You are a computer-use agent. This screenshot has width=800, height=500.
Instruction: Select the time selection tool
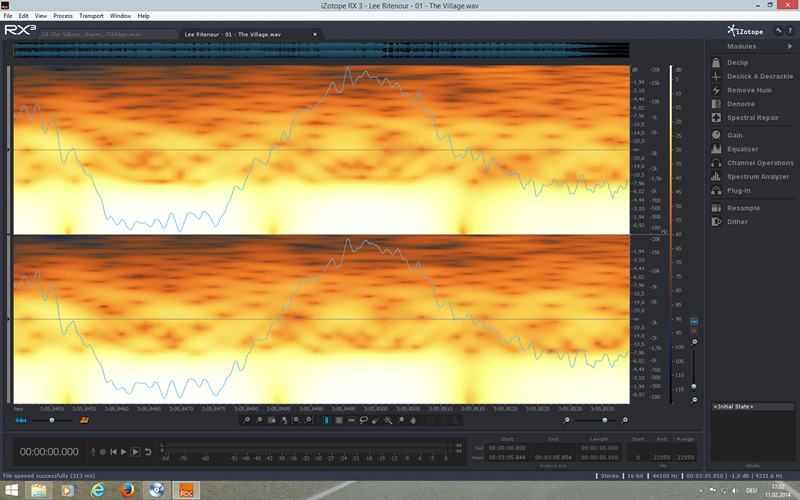(326, 420)
